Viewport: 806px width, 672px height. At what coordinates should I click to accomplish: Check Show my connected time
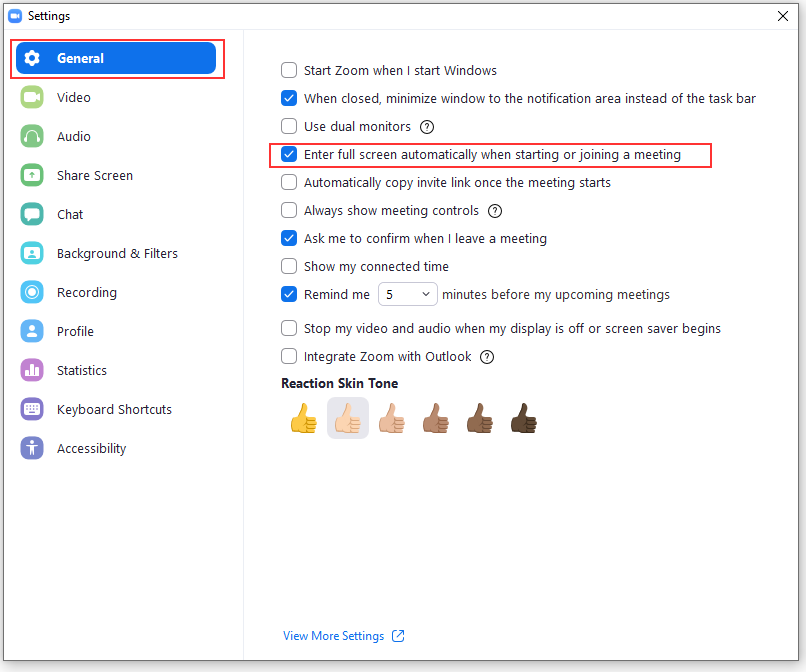pos(289,266)
